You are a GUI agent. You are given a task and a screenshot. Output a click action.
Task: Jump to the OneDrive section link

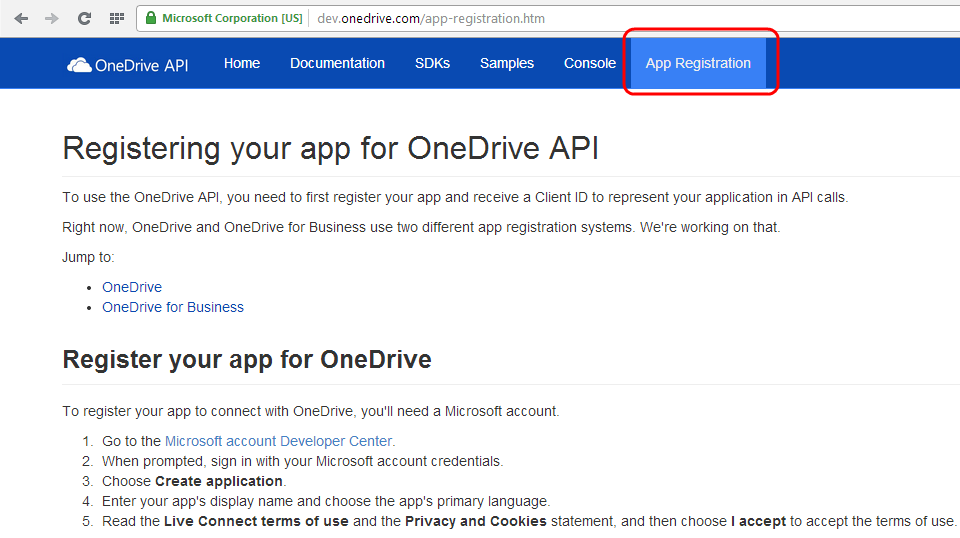(132, 287)
